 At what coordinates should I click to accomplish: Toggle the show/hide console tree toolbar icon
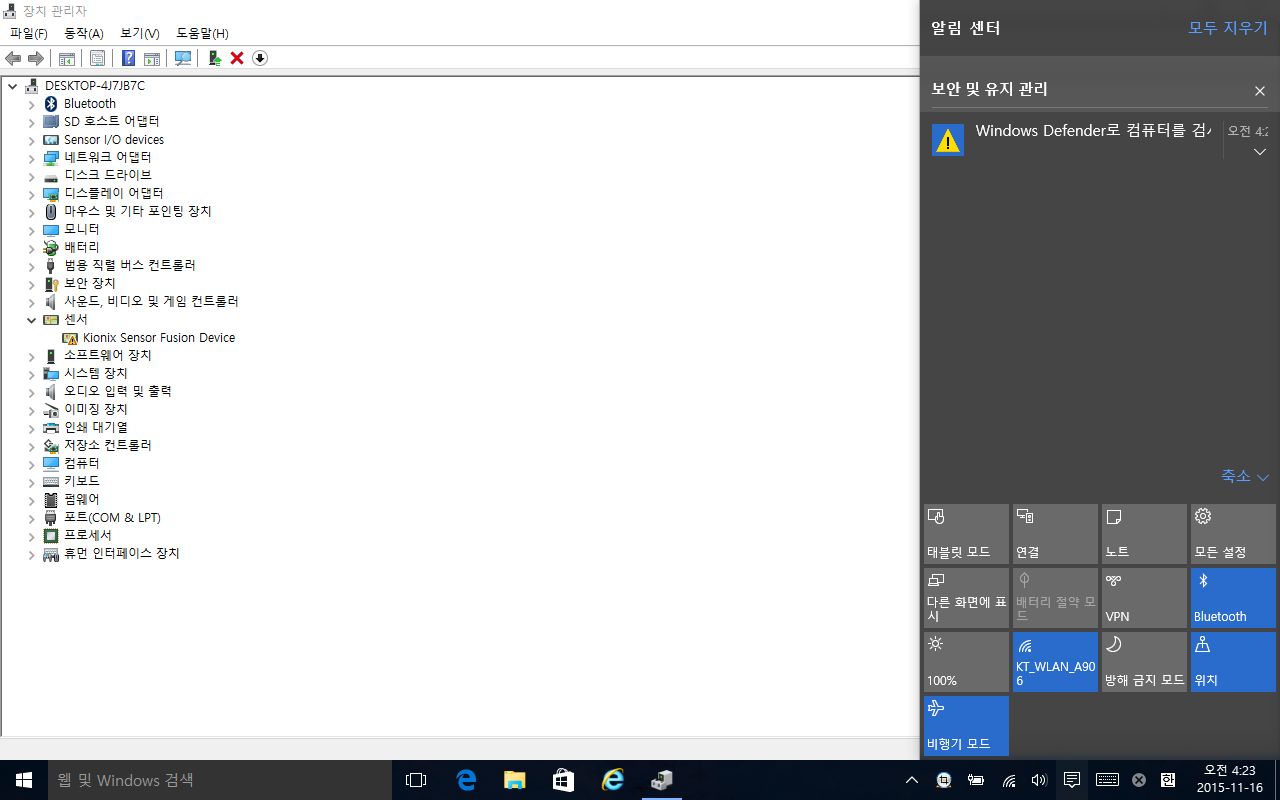tap(67, 58)
